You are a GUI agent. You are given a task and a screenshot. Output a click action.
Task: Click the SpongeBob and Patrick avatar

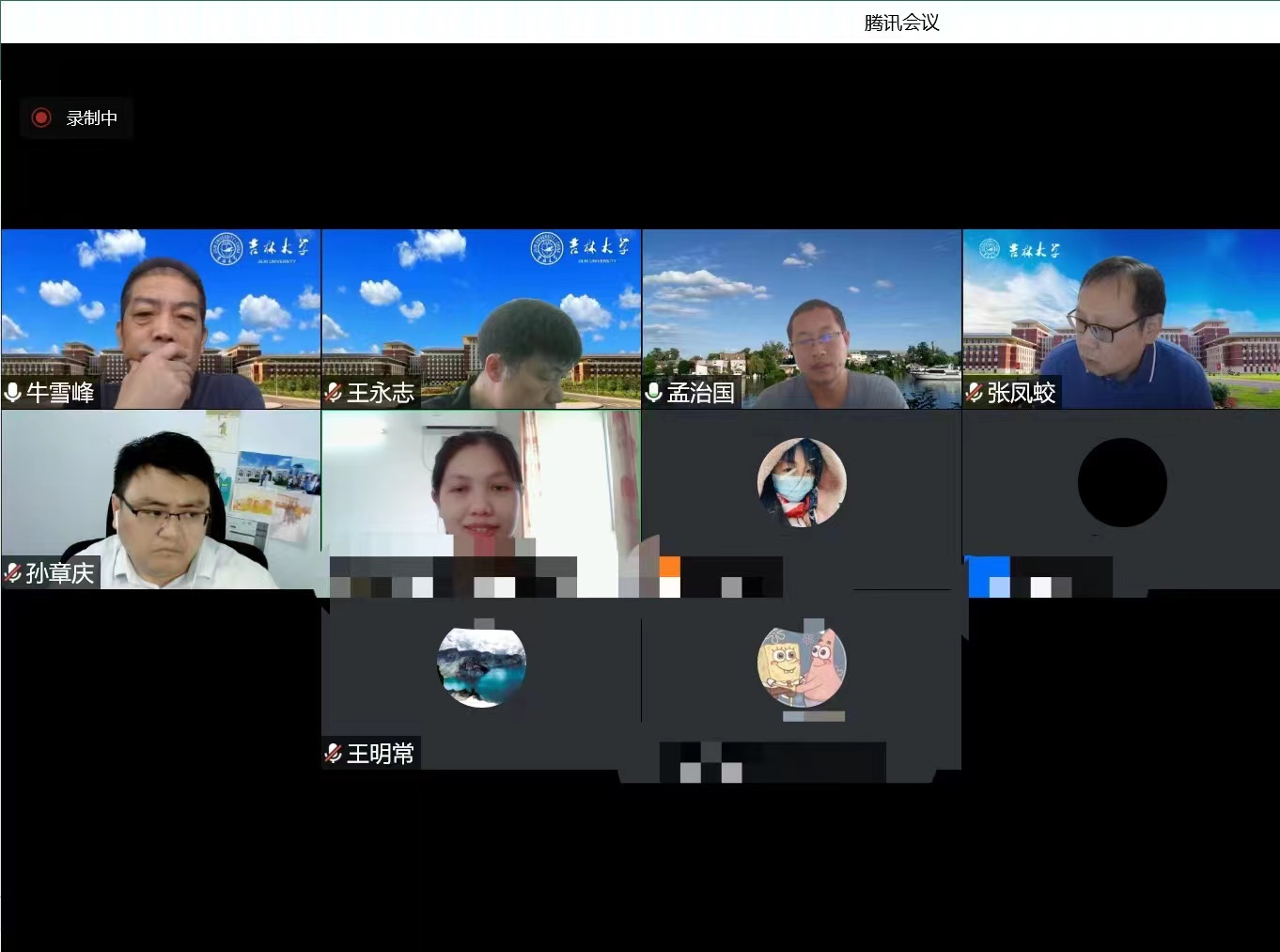[x=802, y=665]
